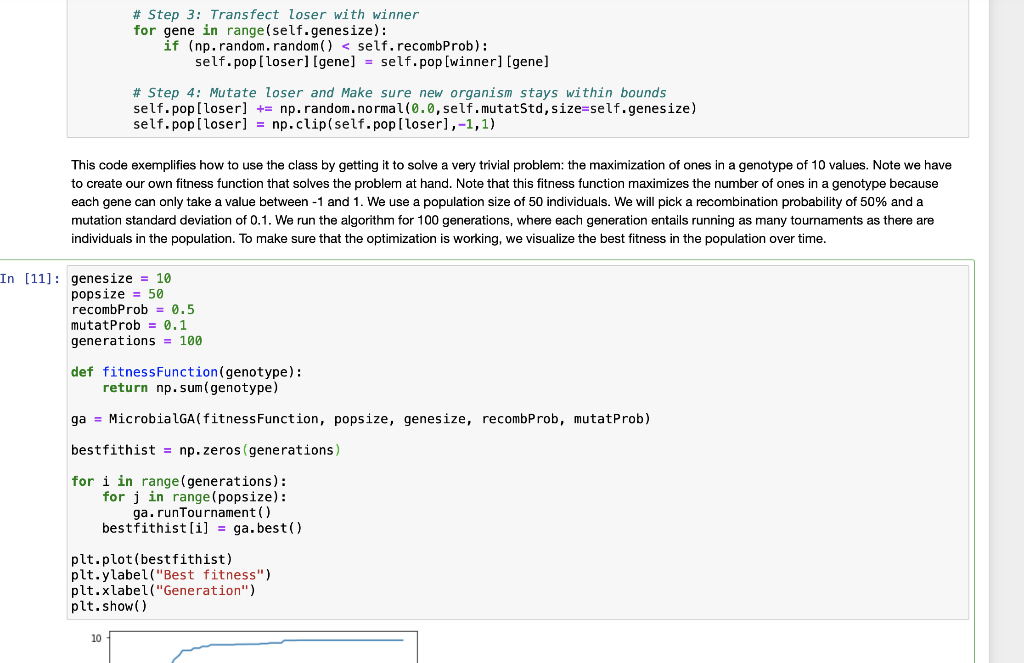Click the np.random.normal mutation line
Screen dimensions: 1024x663
[x=415, y=108]
